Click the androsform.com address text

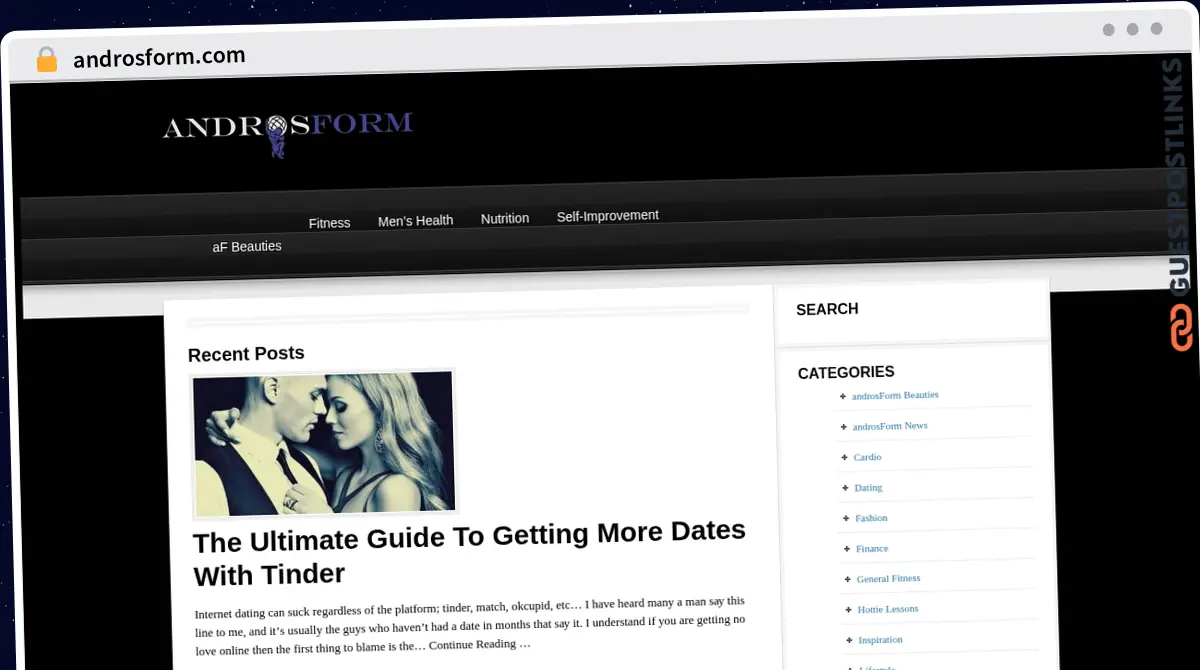pos(159,57)
